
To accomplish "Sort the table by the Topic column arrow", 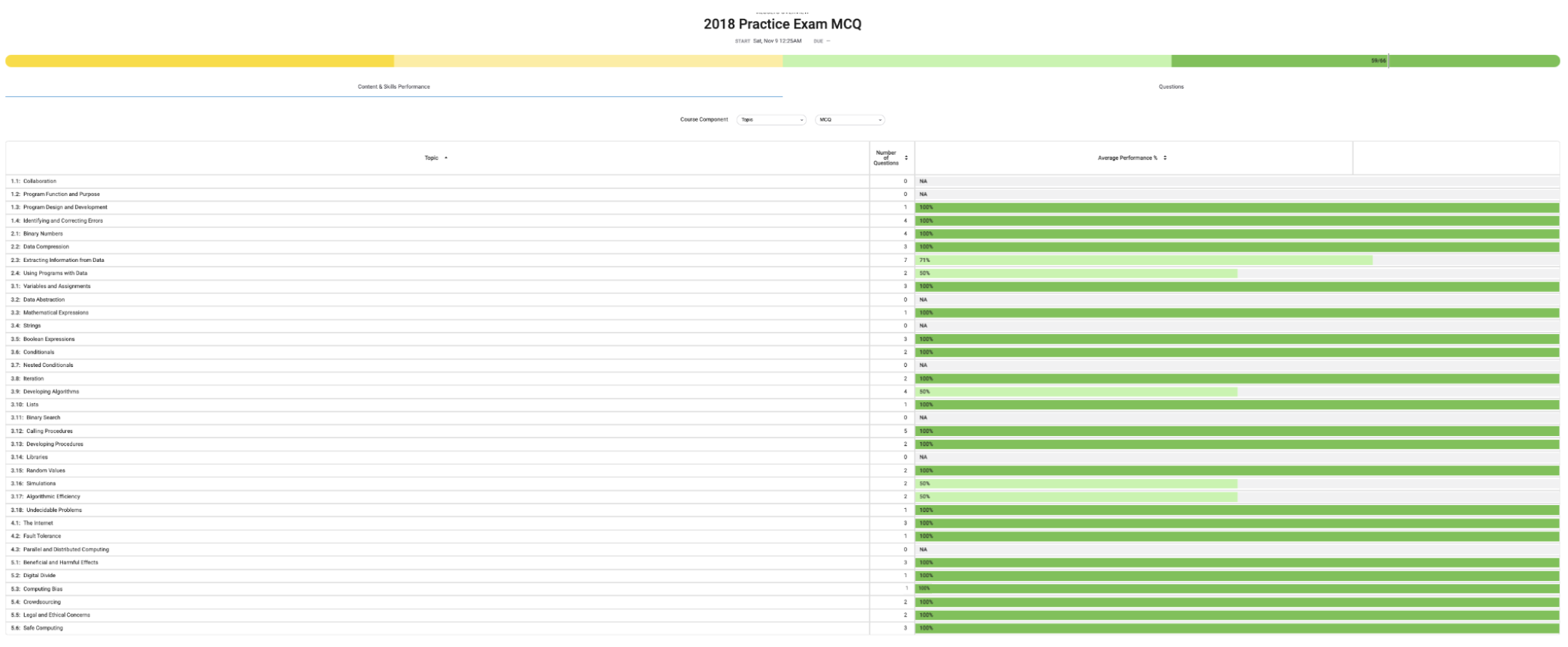I will pos(446,158).
